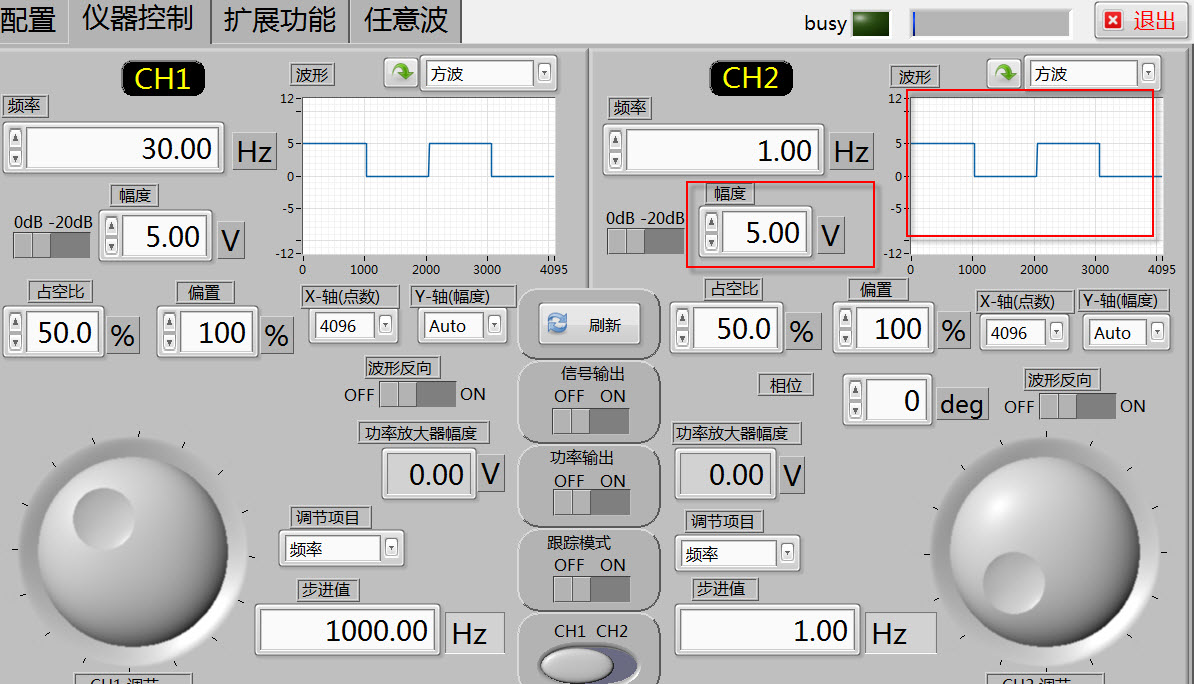This screenshot has width=1194, height=684.
Task: Click the CH2 waveform refresh arrow icon
Action: coord(1004,73)
